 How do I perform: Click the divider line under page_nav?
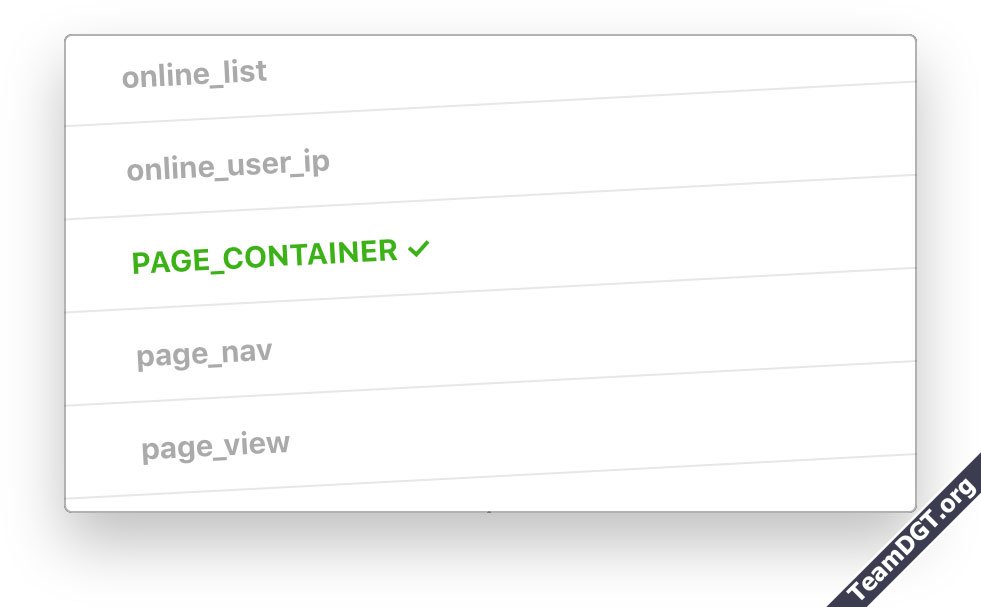pos(490,383)
